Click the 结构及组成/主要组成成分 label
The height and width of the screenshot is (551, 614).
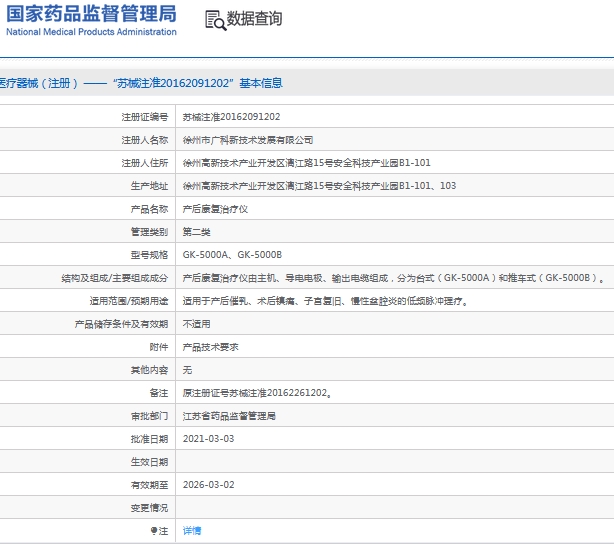click(115, 278)
